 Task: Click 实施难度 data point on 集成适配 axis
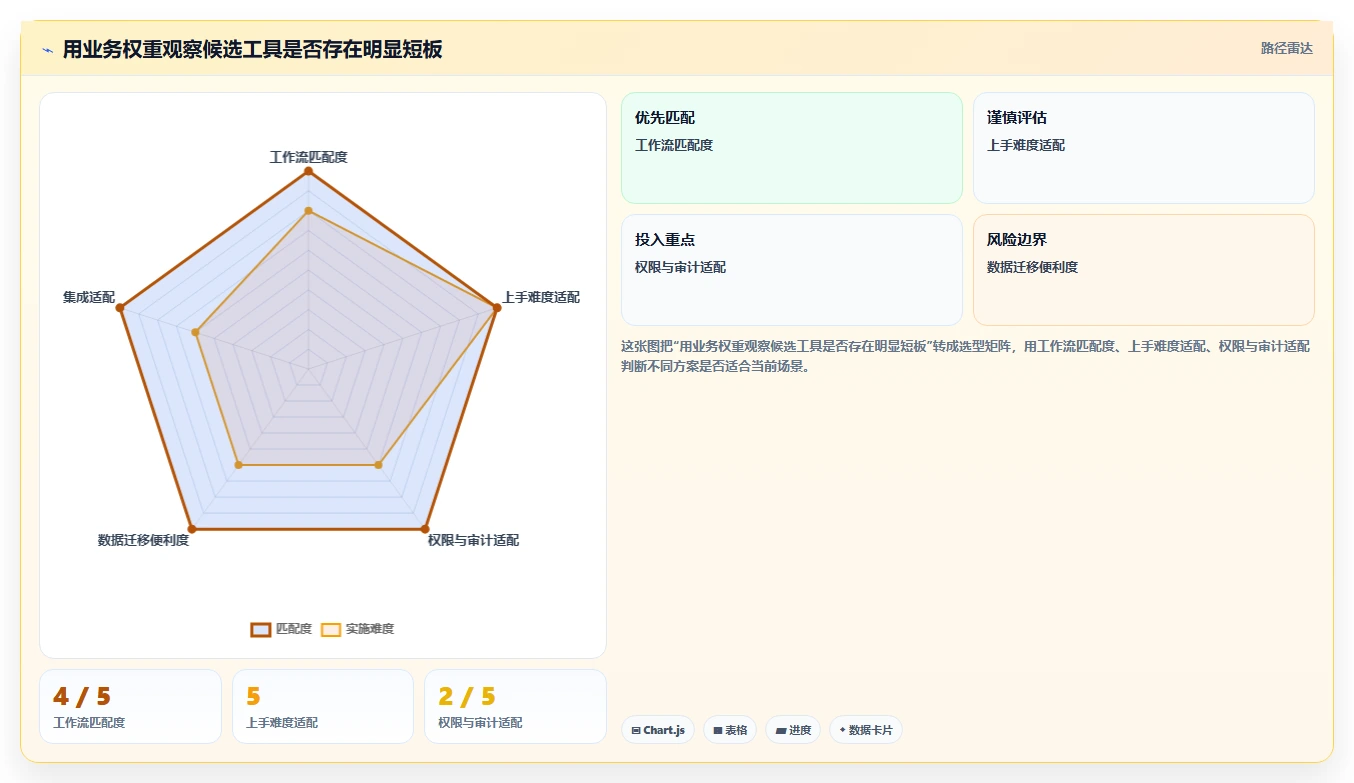[196, 332]
